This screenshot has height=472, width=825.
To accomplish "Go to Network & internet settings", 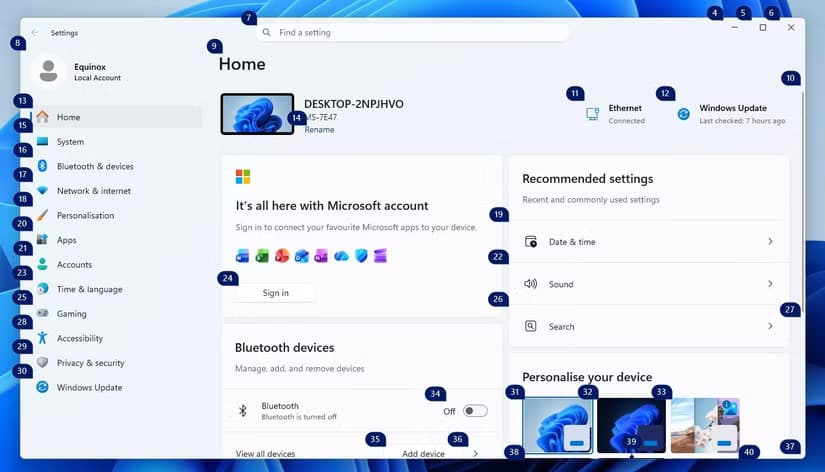I will click(117, 190).
